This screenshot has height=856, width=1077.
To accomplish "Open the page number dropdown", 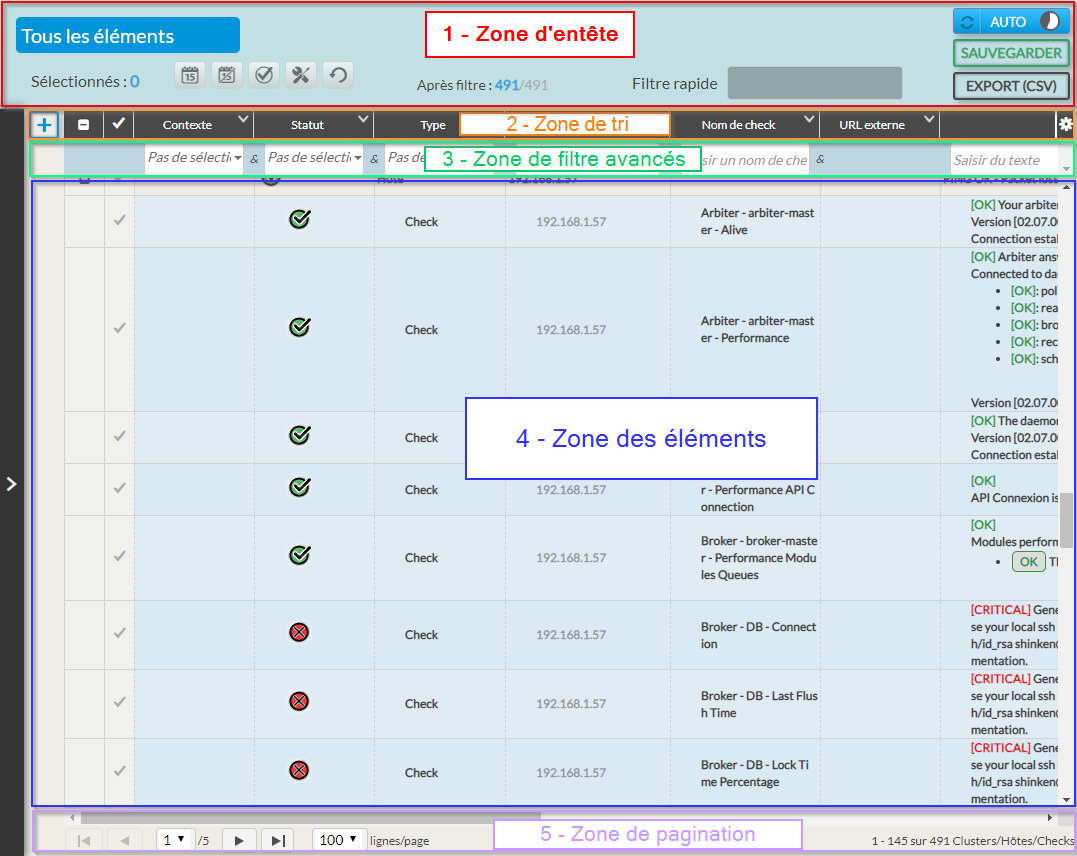I will 174,841.
